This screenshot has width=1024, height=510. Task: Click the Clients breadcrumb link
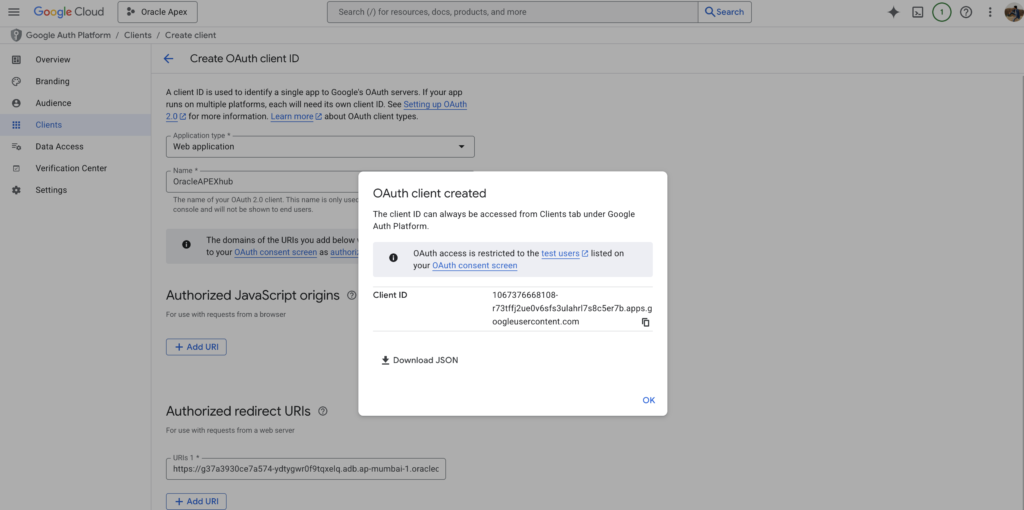(x=138, y=36)
